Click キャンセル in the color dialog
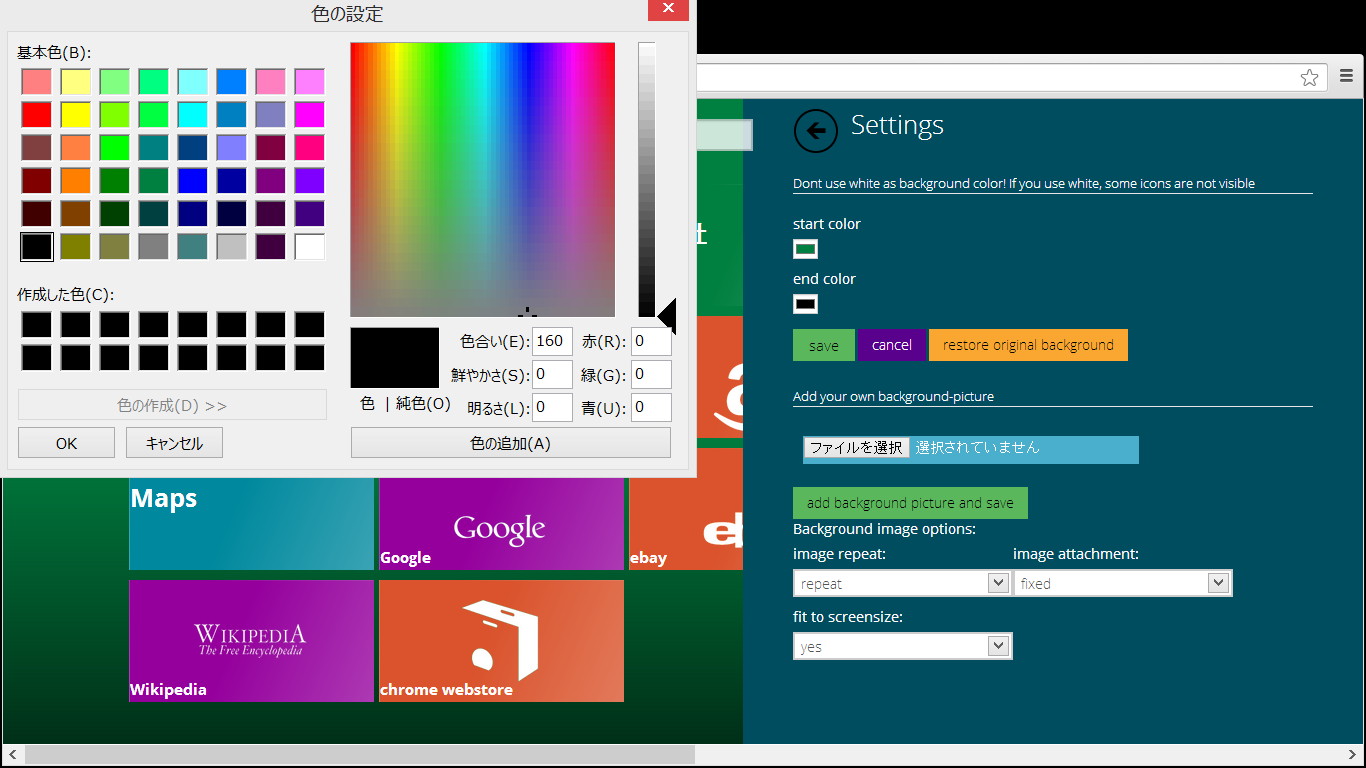The height and width of the screenshot is (768, 1366). 174,443
